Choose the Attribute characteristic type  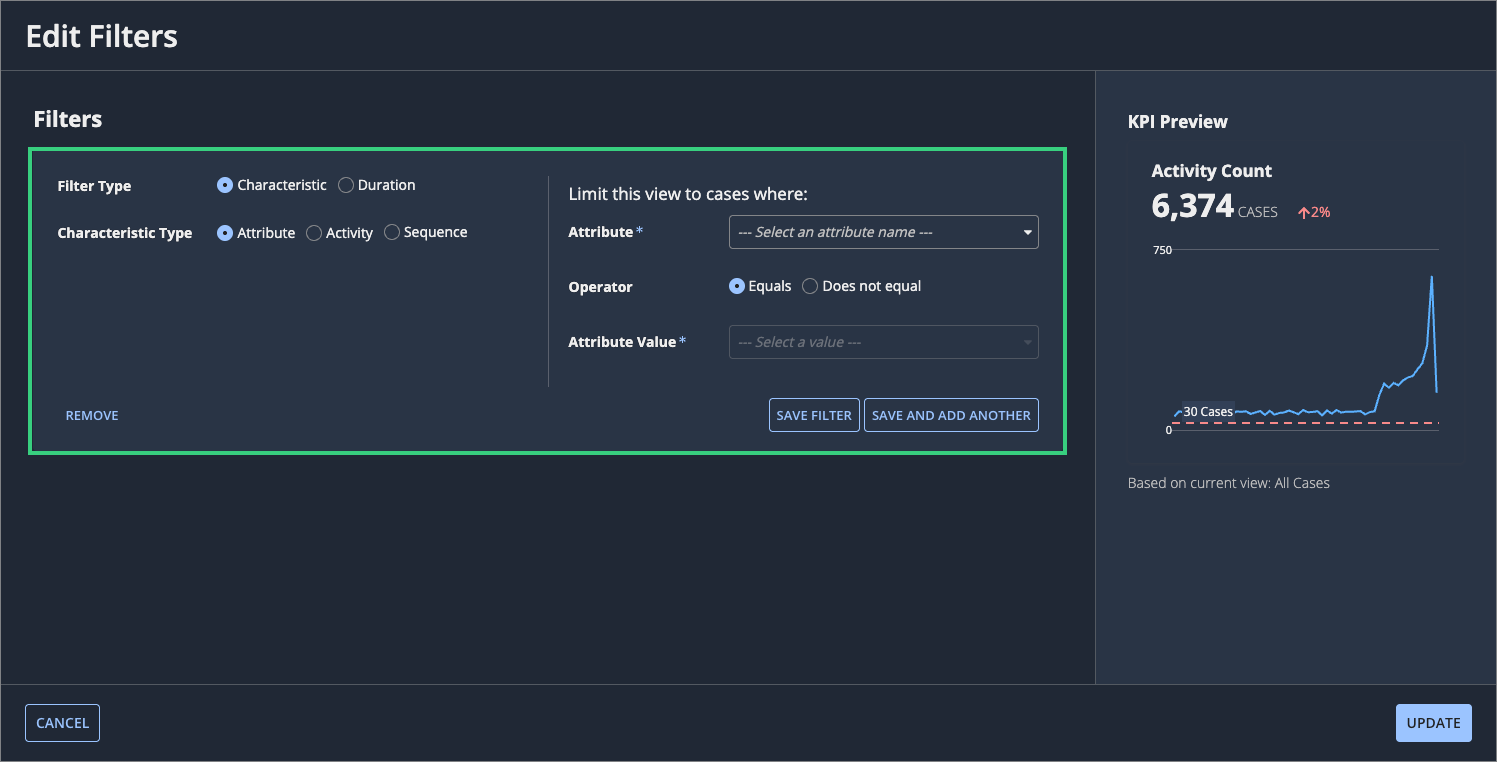225,233
